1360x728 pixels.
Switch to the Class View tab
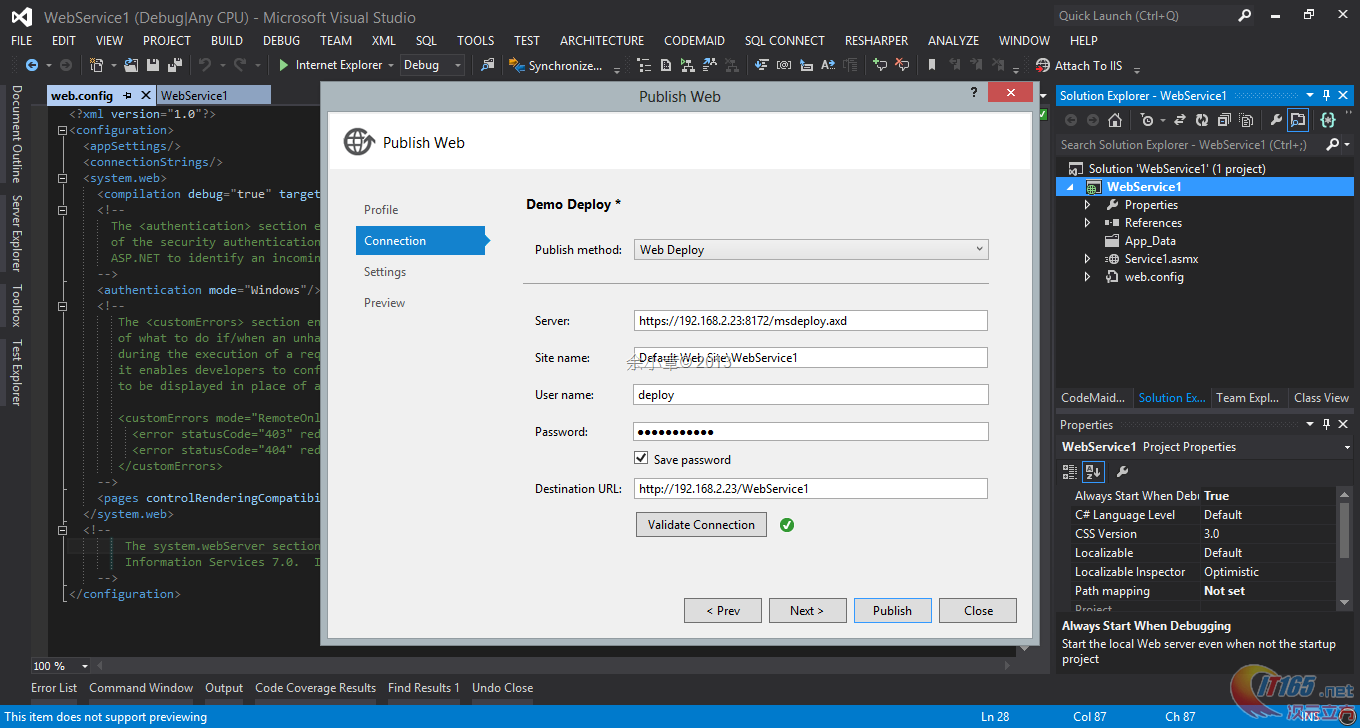(x=1321, y=397)
